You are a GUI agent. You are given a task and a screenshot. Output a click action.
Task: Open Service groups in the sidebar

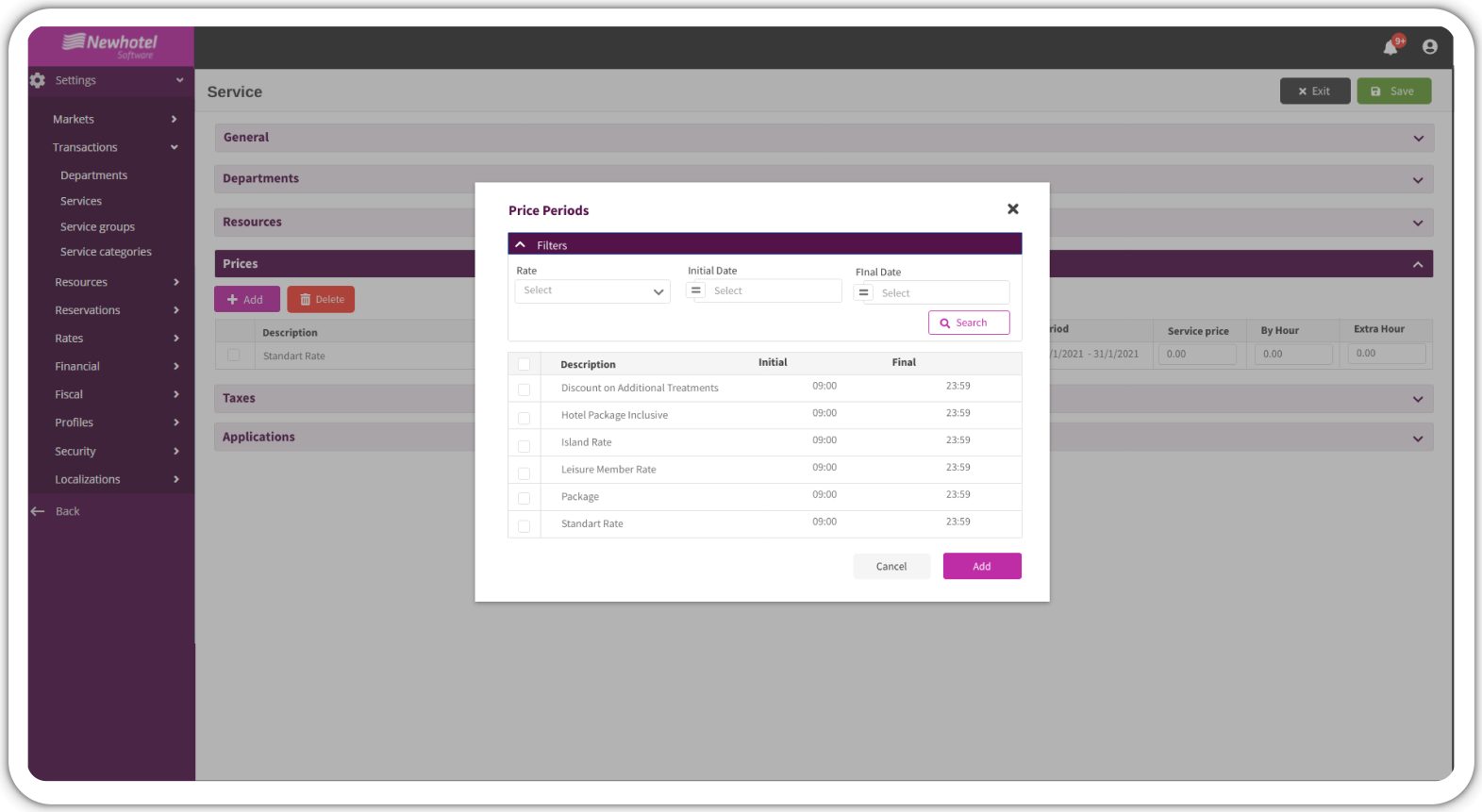click(x=97, y=226)
